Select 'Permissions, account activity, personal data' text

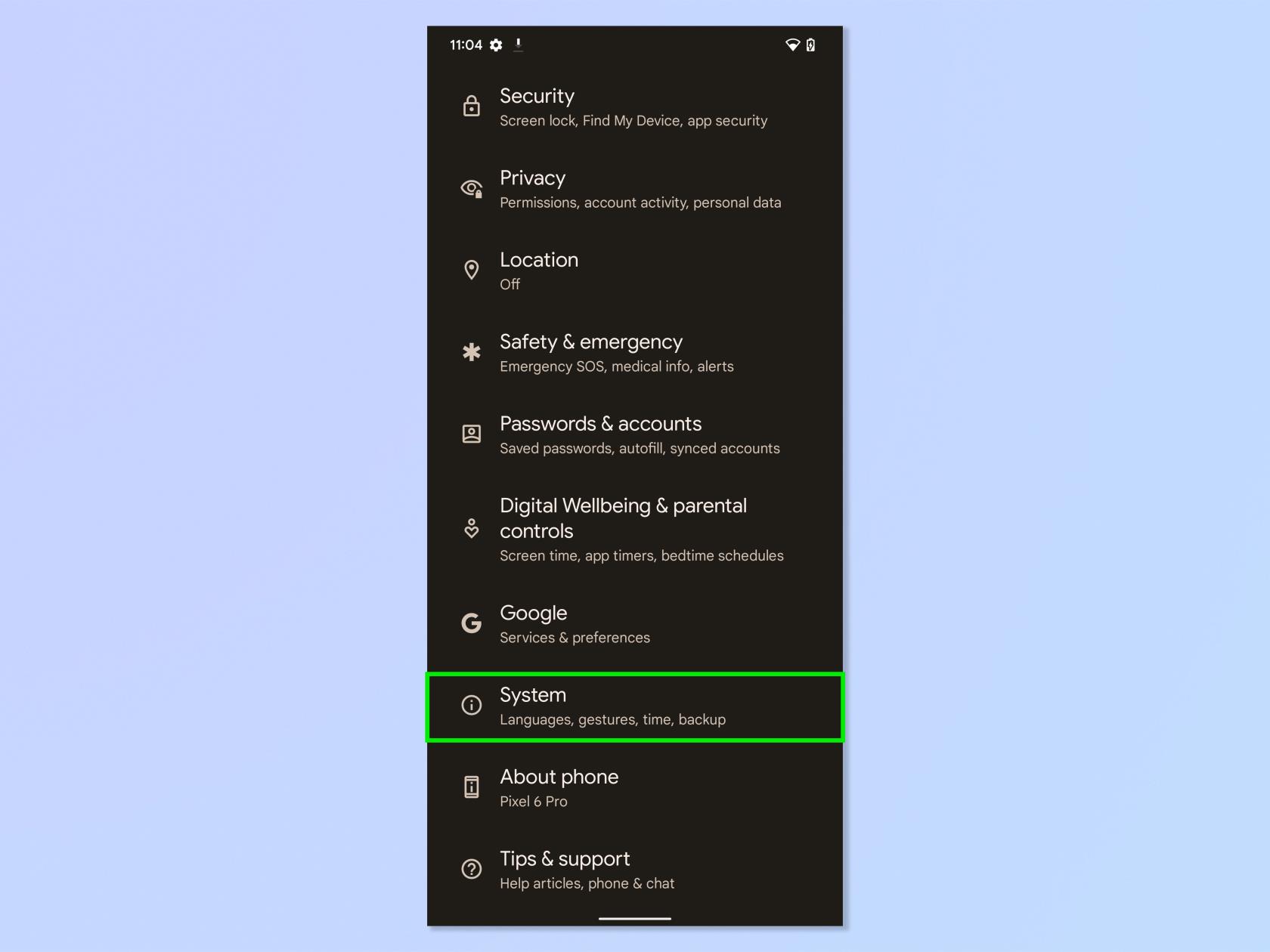point(640,202)
